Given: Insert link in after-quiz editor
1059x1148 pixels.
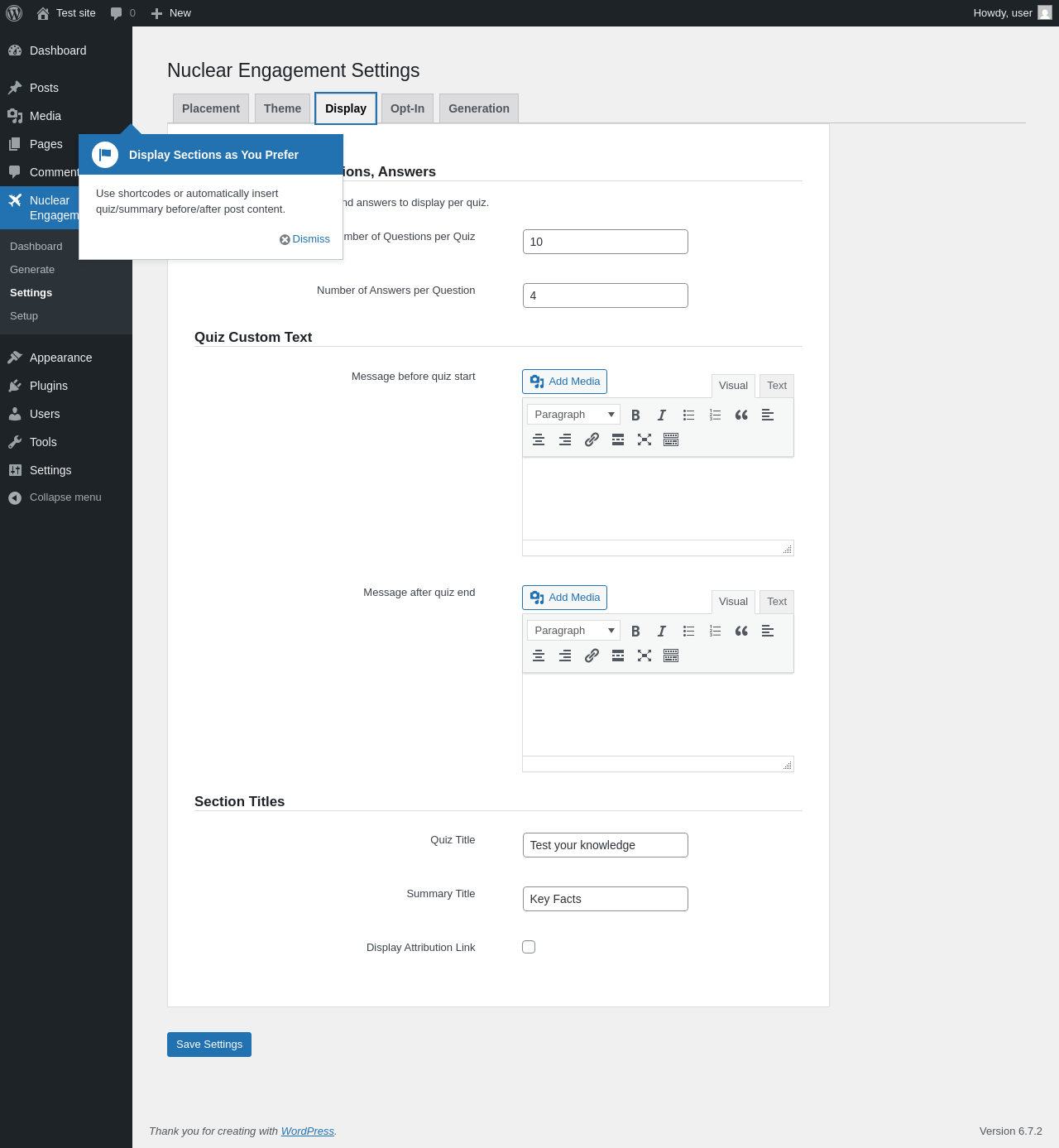Looking at the screenshot, I should click(x=592, y=656).
